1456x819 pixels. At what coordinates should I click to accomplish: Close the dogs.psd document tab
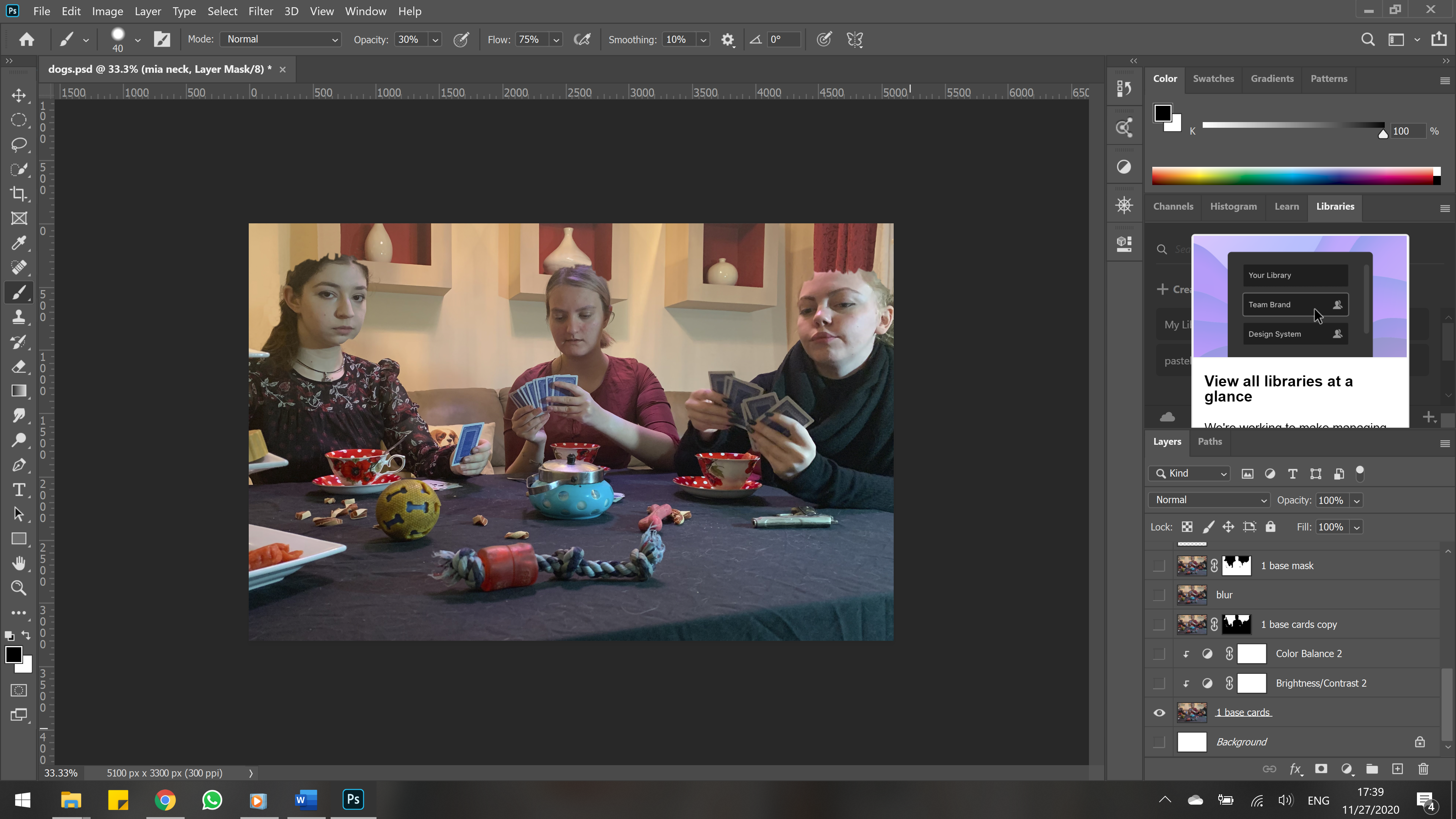click(x=282, y=69)
